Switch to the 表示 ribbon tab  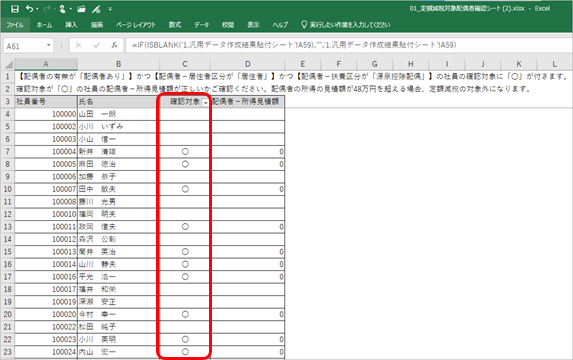tap(253, 25)
